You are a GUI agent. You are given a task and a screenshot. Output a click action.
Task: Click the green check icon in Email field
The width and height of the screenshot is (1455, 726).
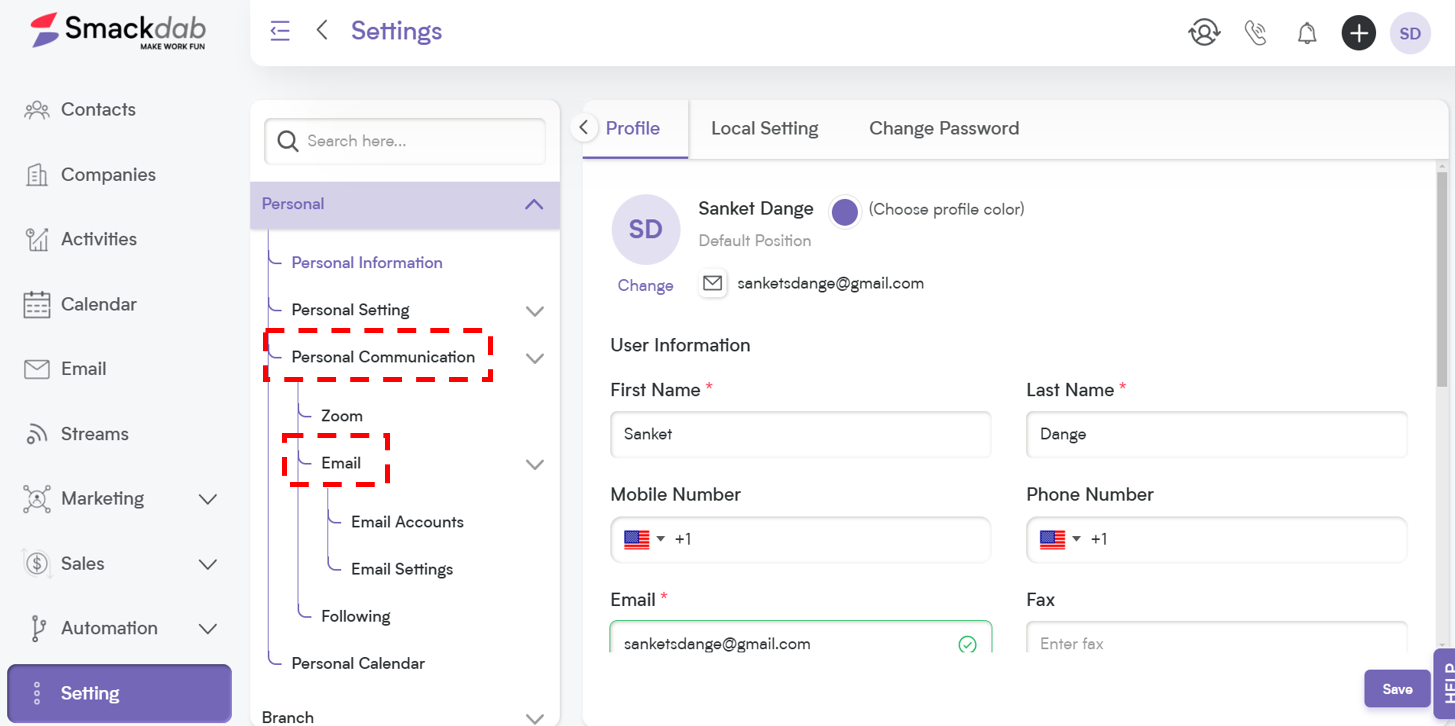tap(967, 644)
